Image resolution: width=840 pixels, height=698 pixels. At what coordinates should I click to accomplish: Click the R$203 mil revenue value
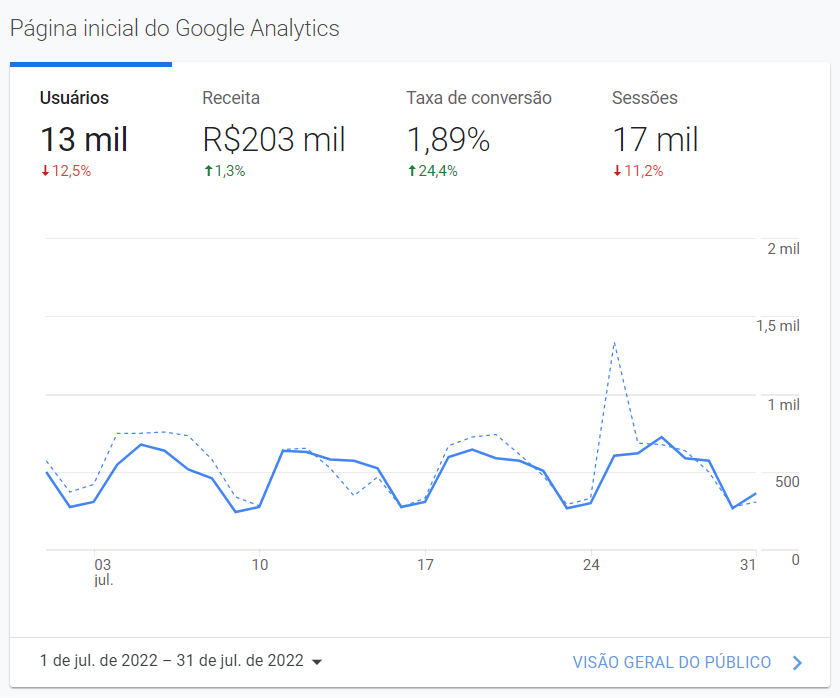coord(274,140)
